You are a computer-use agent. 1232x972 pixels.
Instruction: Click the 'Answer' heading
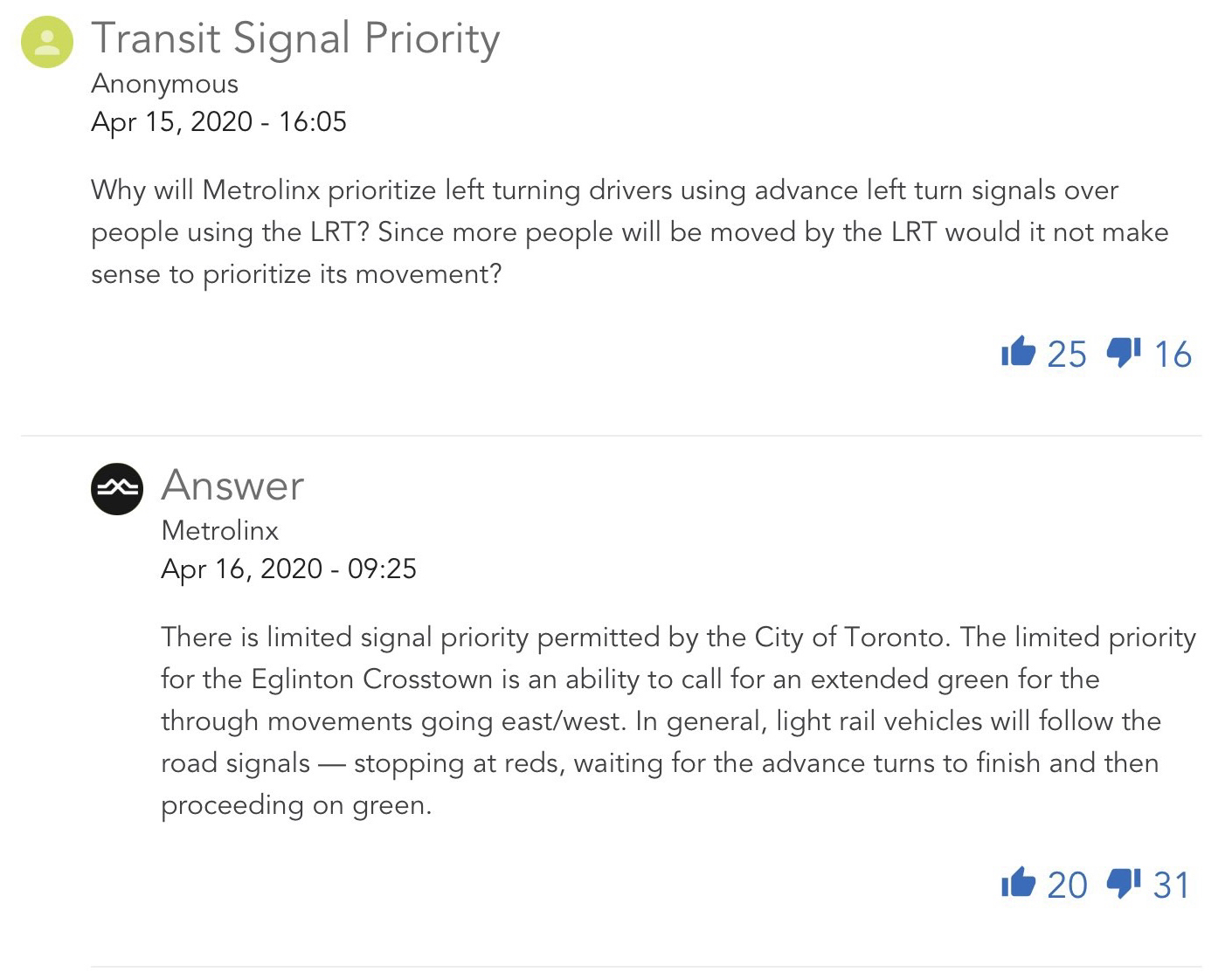(232, 486)
